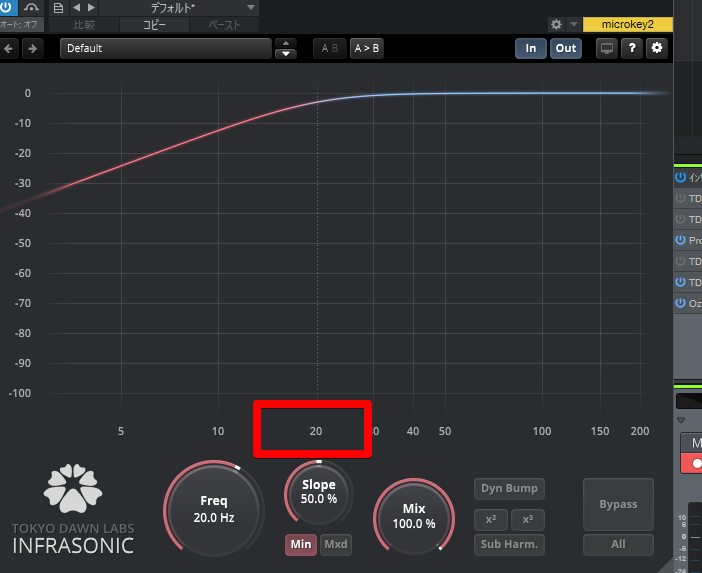The width and height of the screenshot is (702, 573).
Task: Click the blue power icon in the host header
Action: point(8,8)
